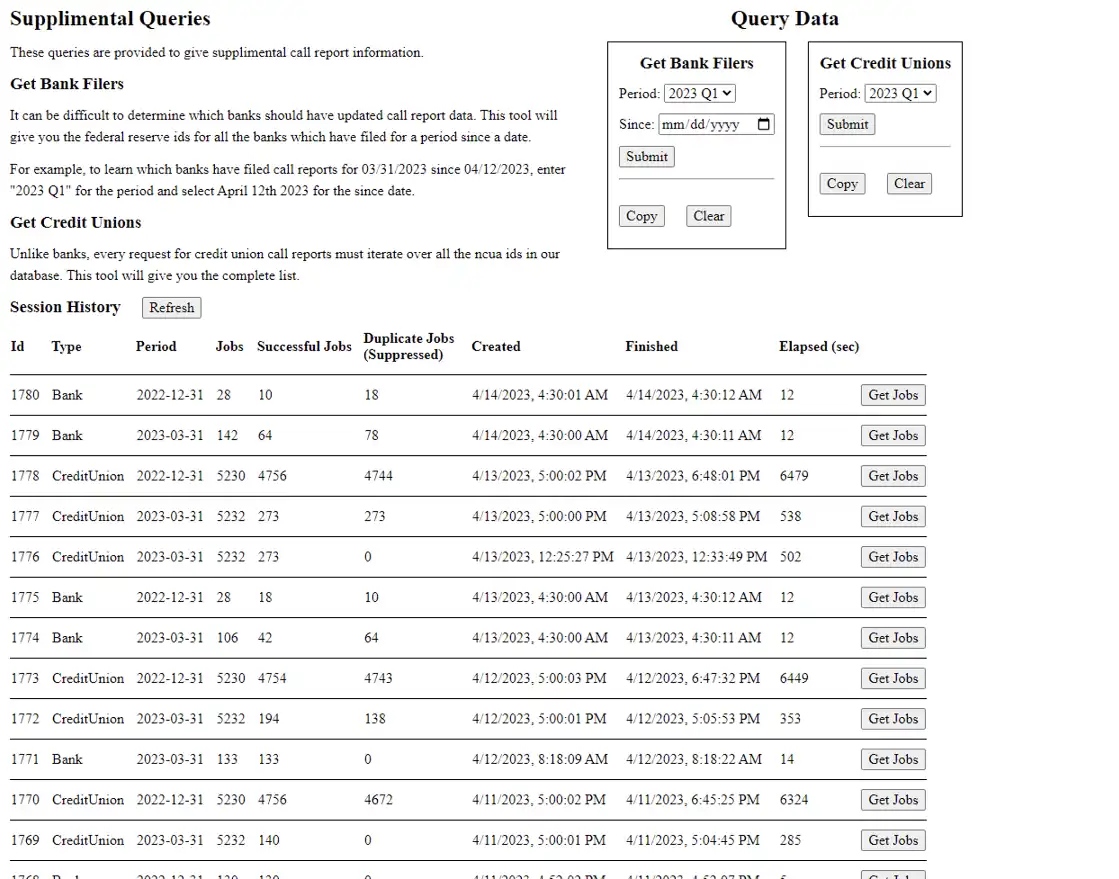This screenshot has height=879, width=1119.
Task: Click the Query Data heading
Action: [784, 19]
